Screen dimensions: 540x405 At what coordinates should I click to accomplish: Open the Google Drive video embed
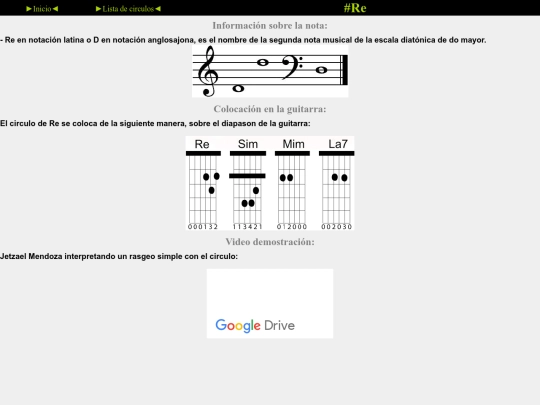(x=270, y=303)
